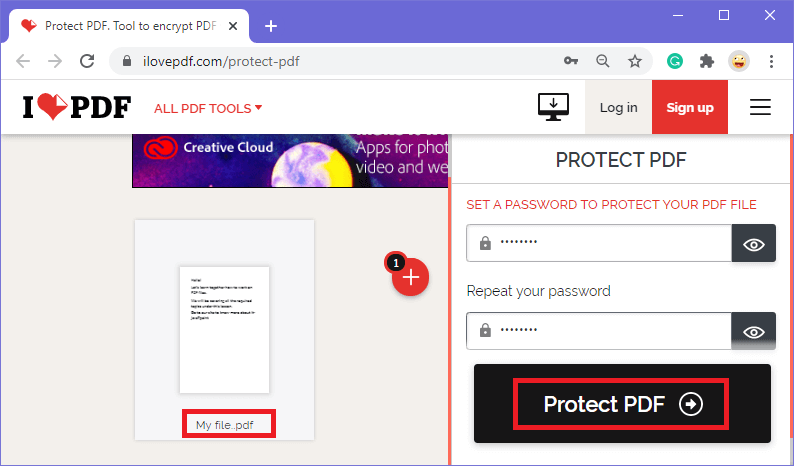Click the zoom magnifier icon in address bar
The height and width of the screenshot is (466, 794).
click(603, 61)
